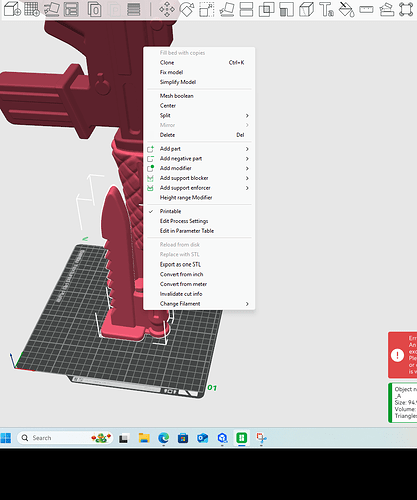Select the Cut tool
The width and height of the screenshot is (417, 500).
pyautogui.click(x=246, y=9)
